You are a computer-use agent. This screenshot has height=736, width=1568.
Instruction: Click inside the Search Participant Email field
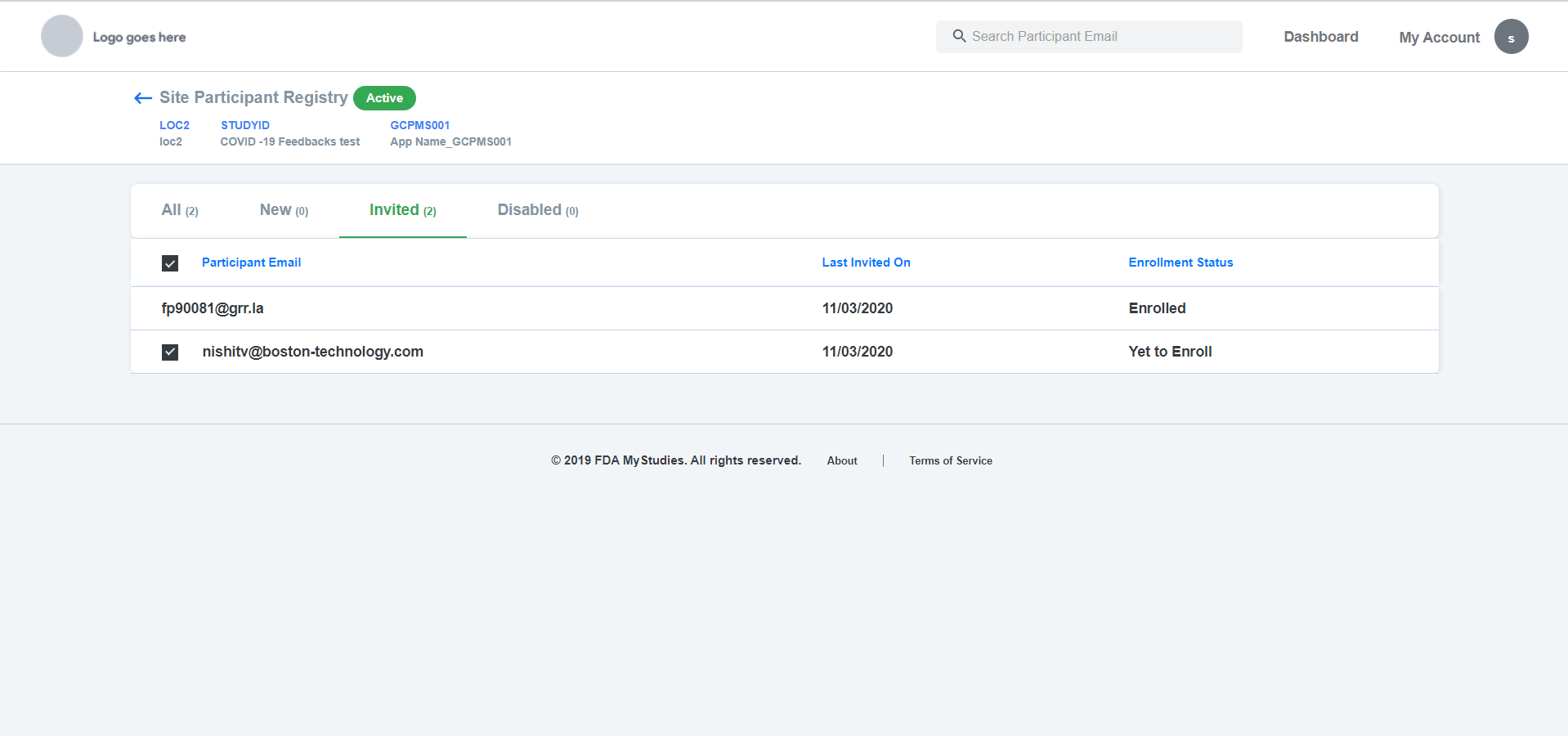tap(1087, 36)
